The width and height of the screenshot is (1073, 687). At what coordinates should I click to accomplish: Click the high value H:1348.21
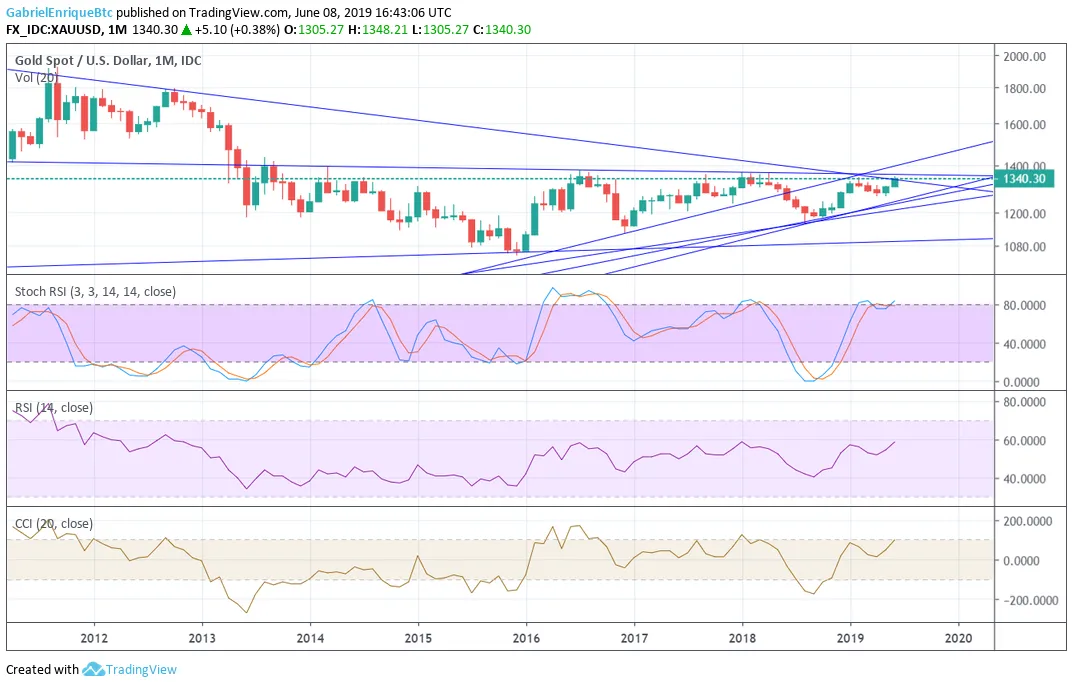(x=379, y=29)
